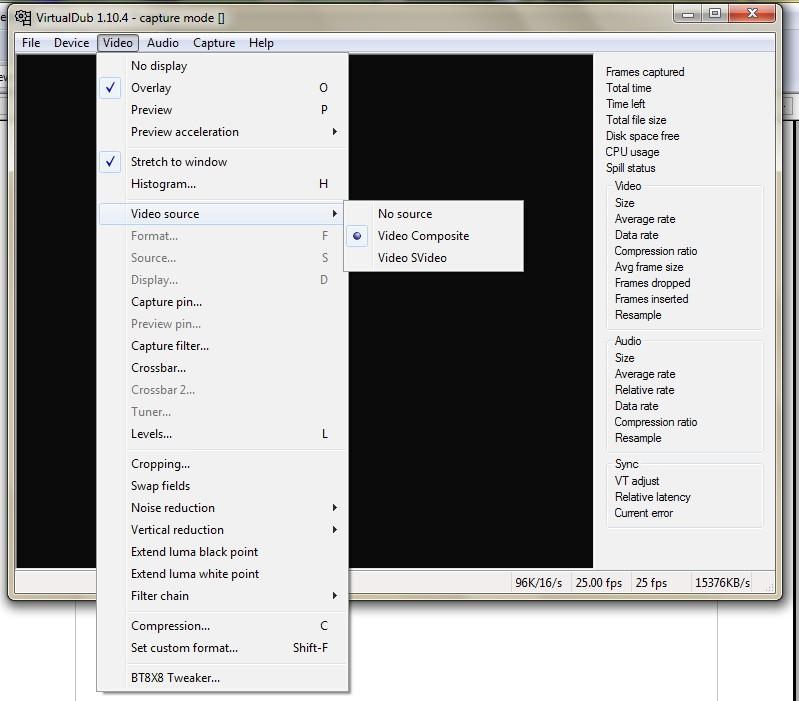Click the Disk space free label
Screen dimensions: 799x701
pos(642,136)
